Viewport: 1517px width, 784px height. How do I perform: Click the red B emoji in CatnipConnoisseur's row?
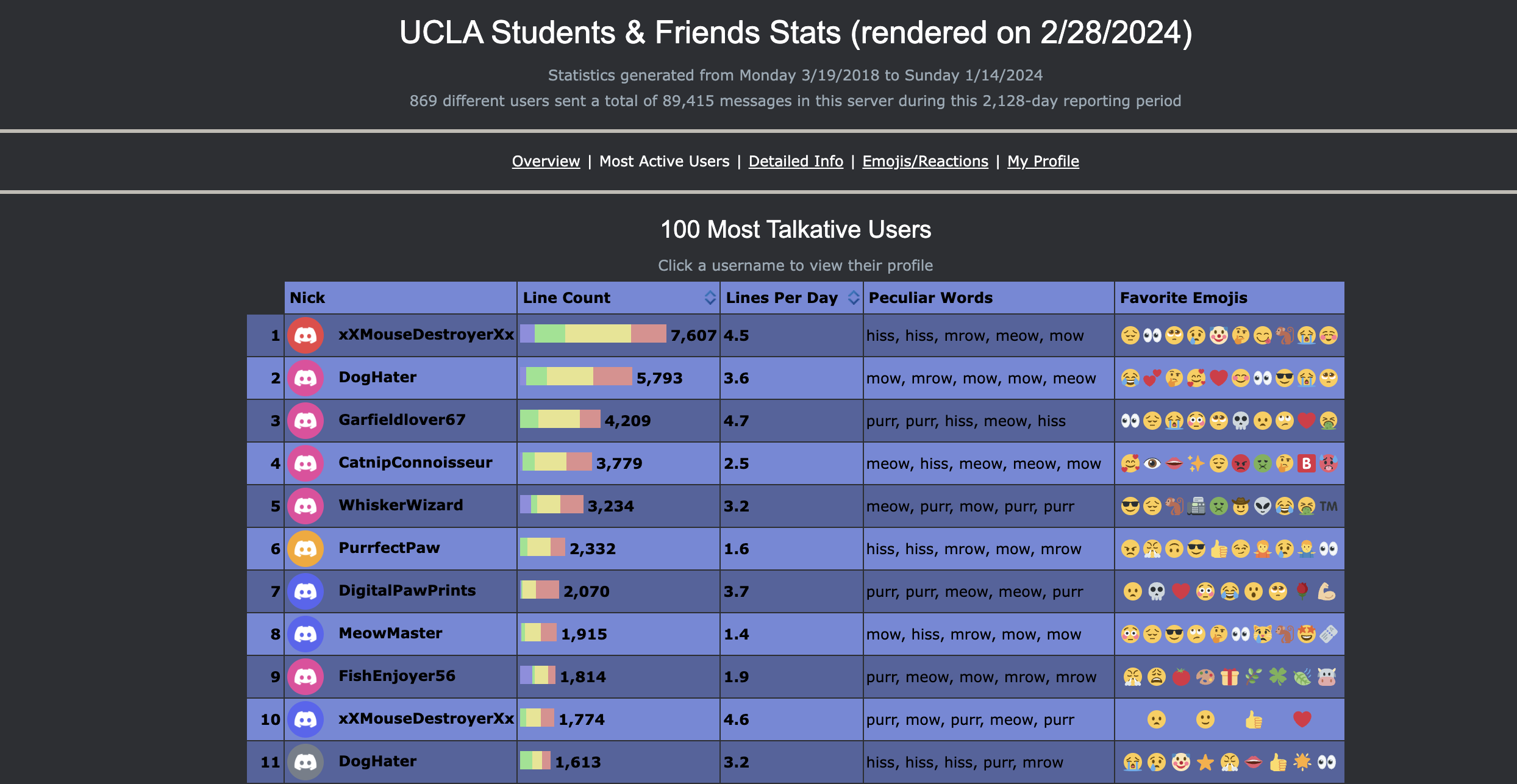(1306, 464)
